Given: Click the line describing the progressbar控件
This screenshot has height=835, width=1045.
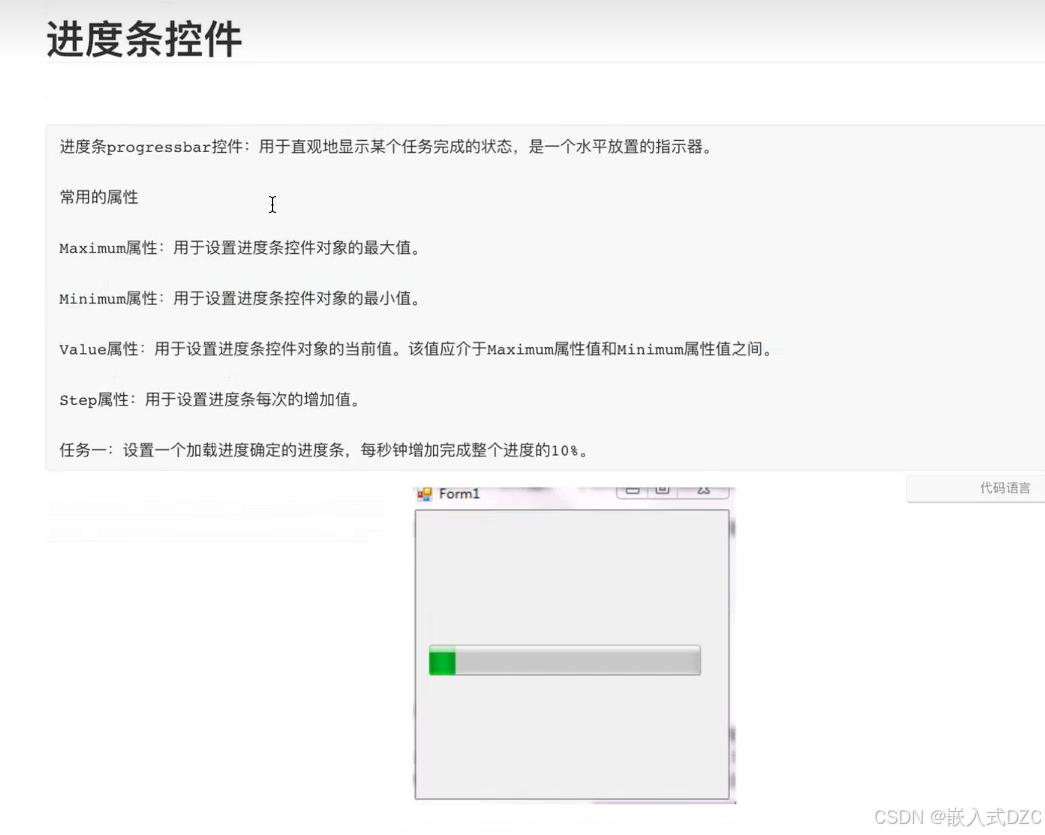Looking at the screenshot, I should tap(386, 147).
